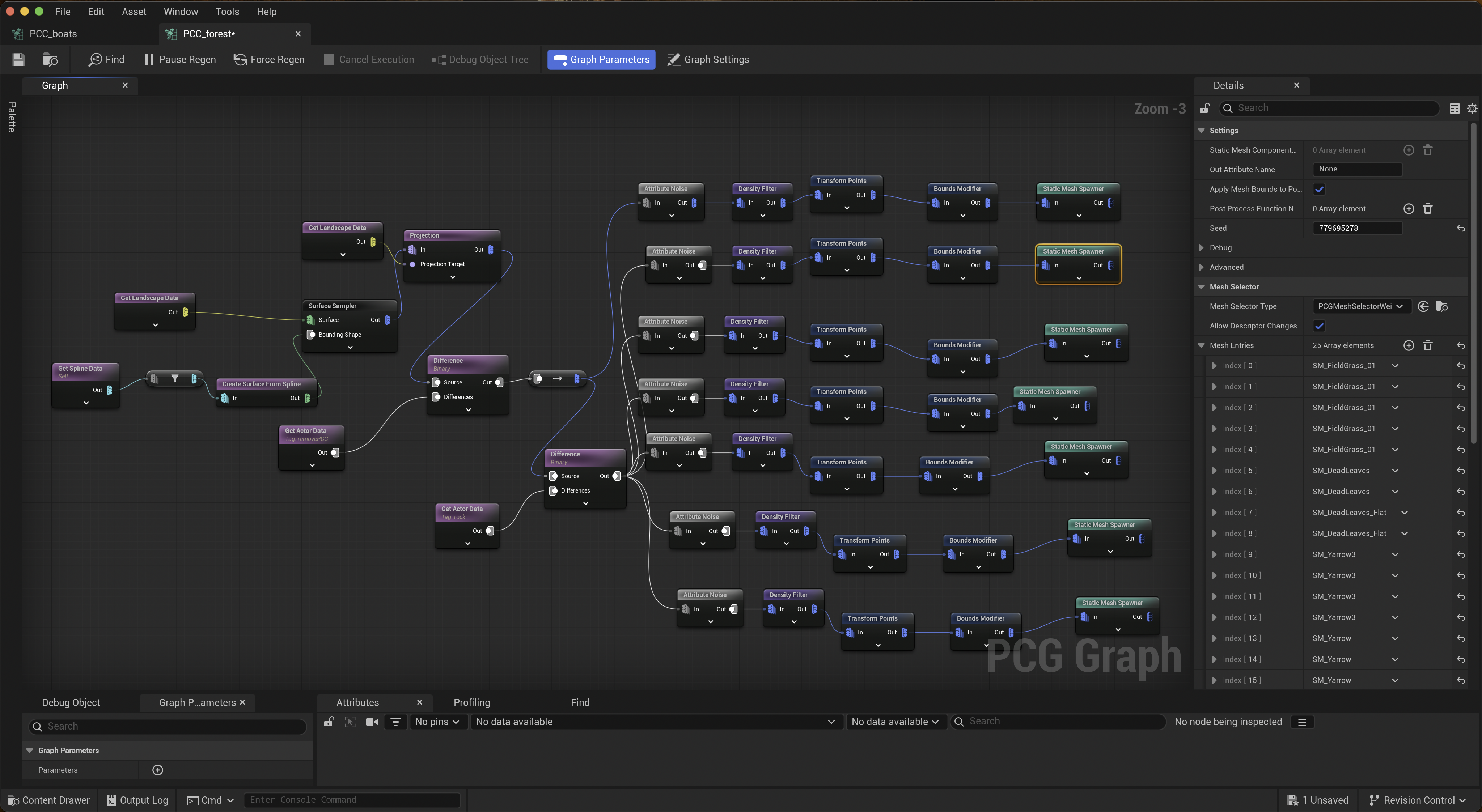Switch to the PCC_boats tab
This screenshot has height=812, width=1482.
(53, 34)
